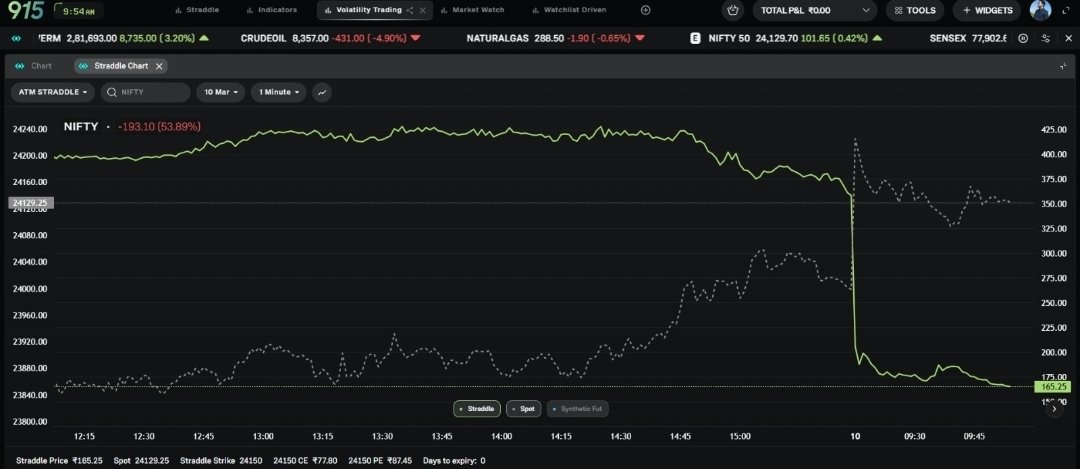Switch to Watchlist Driven tab
Screen dimensions: 1080x469
coord(569,10)
